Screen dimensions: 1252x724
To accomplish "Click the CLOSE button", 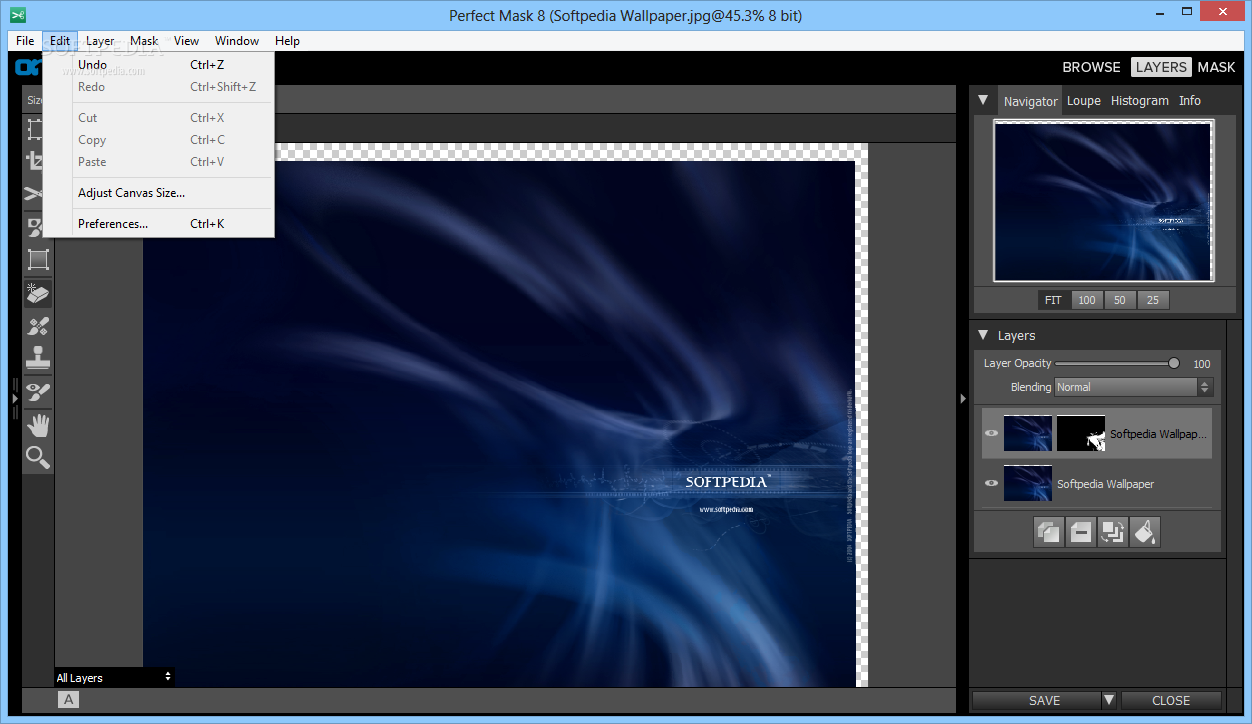I will (x=1171, y=700).
